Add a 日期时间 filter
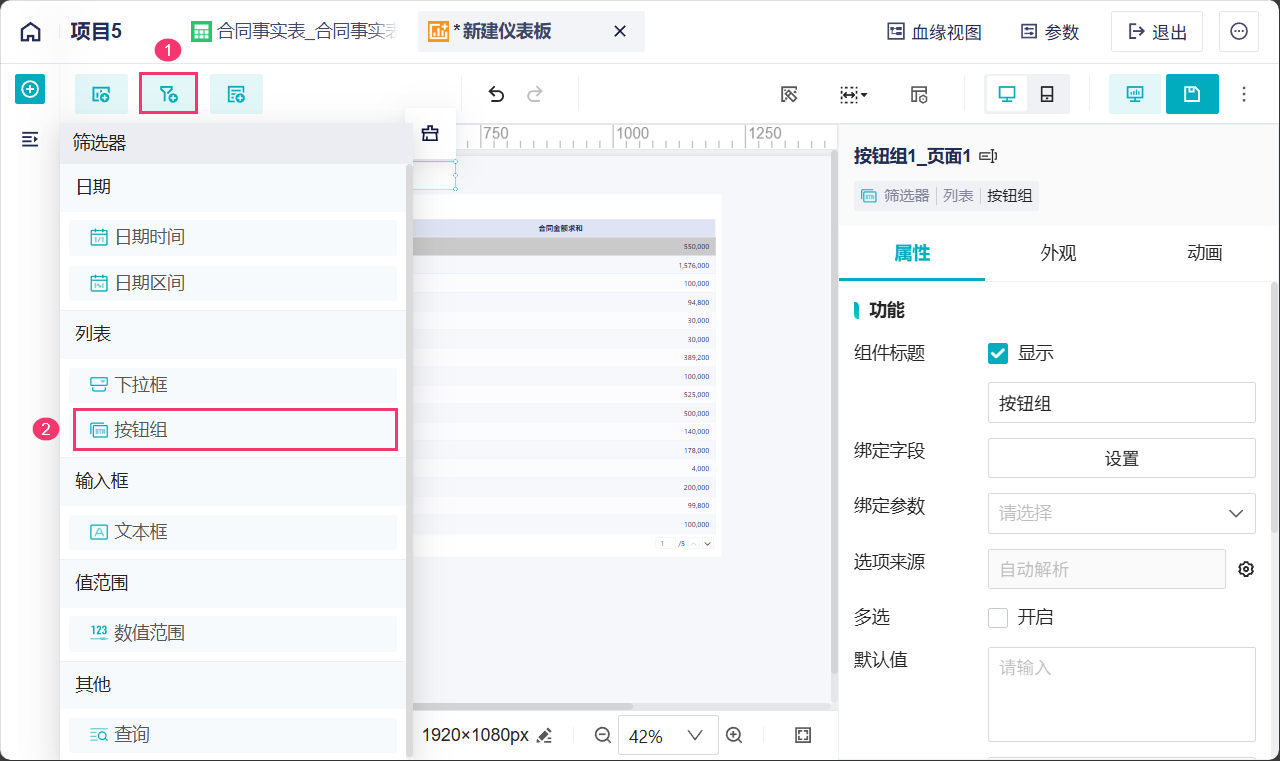Image resolution: width=1280 pixels, height=761 pixels. [x=233, y=237]
